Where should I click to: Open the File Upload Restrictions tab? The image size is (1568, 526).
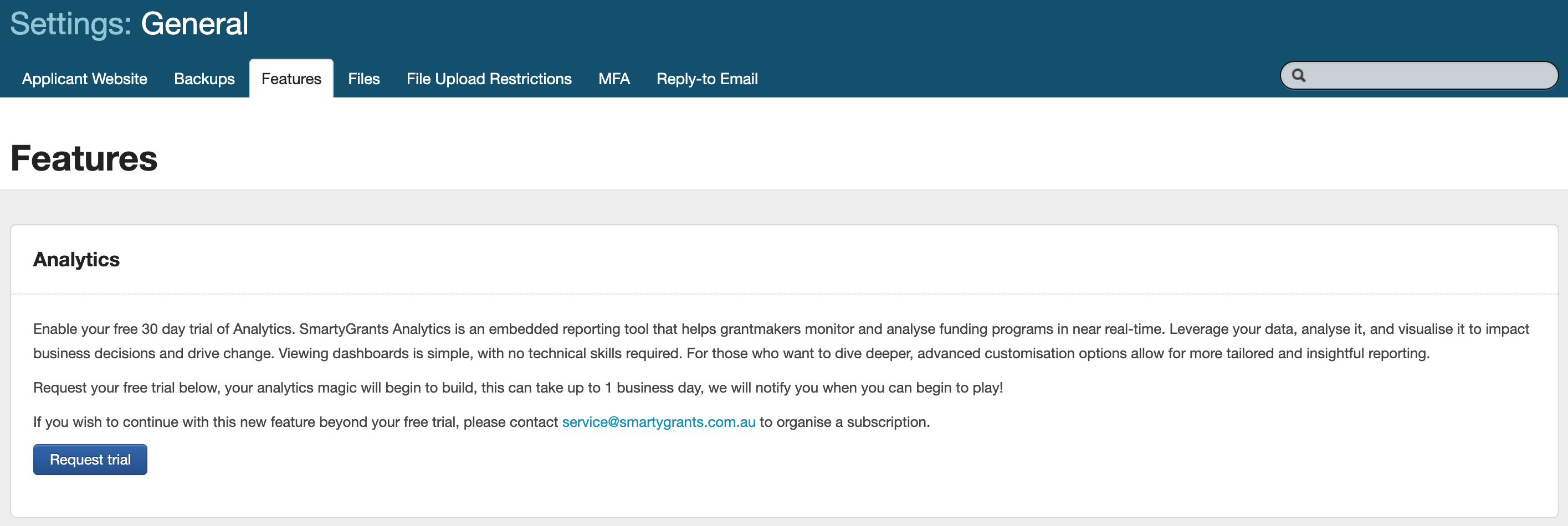[x=489, y=79]
